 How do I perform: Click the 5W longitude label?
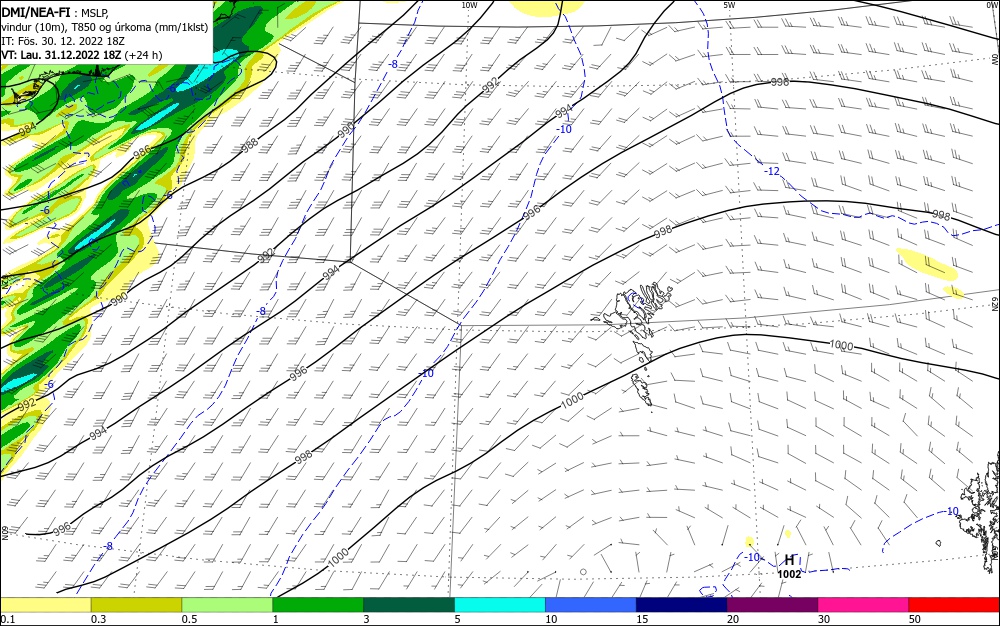(x=729, y=5)
